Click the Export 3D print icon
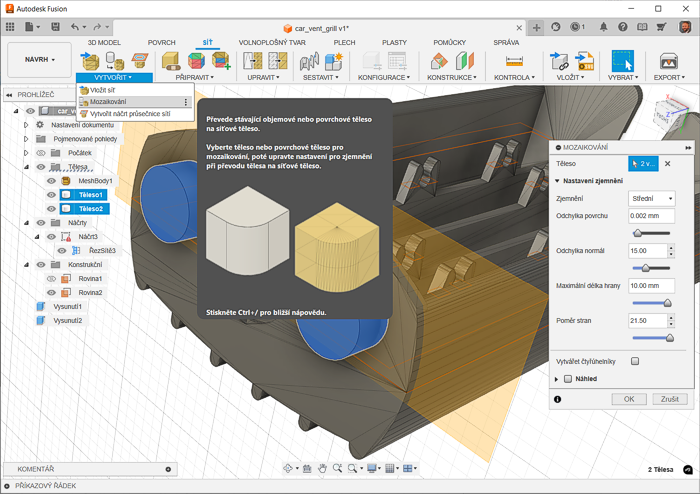Image resolution: width=700 pixels, height=494 pixels. [x=669, y=61]
